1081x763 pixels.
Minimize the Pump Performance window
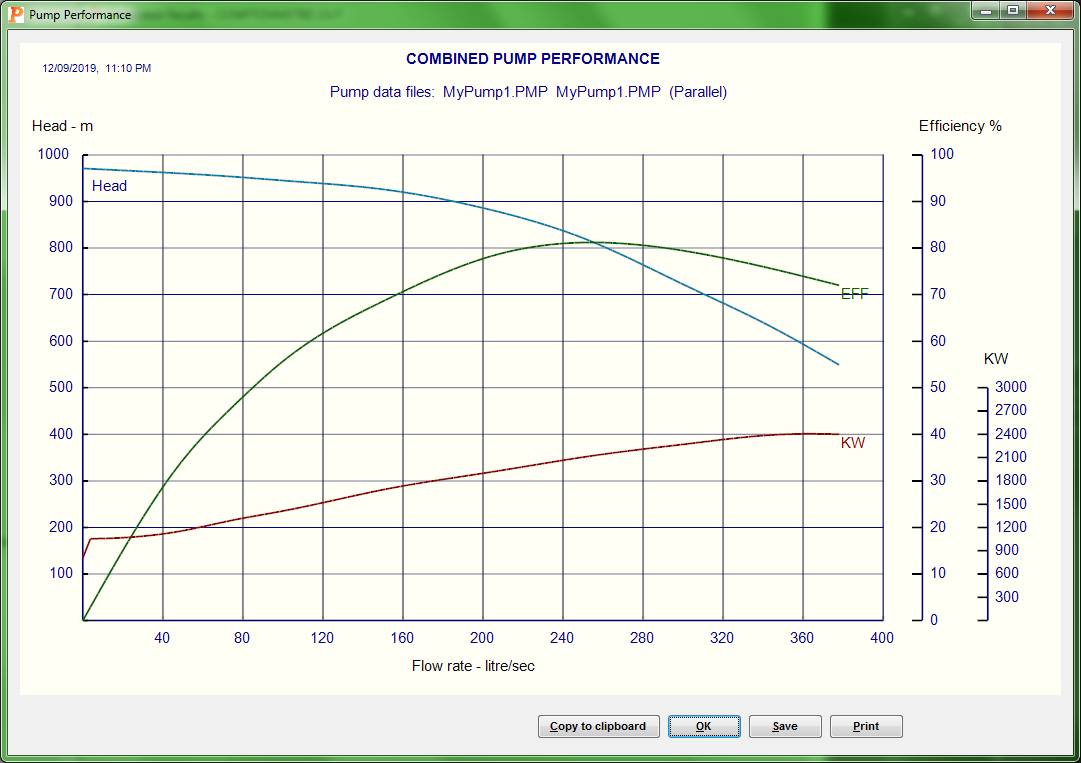pos(985,11)
